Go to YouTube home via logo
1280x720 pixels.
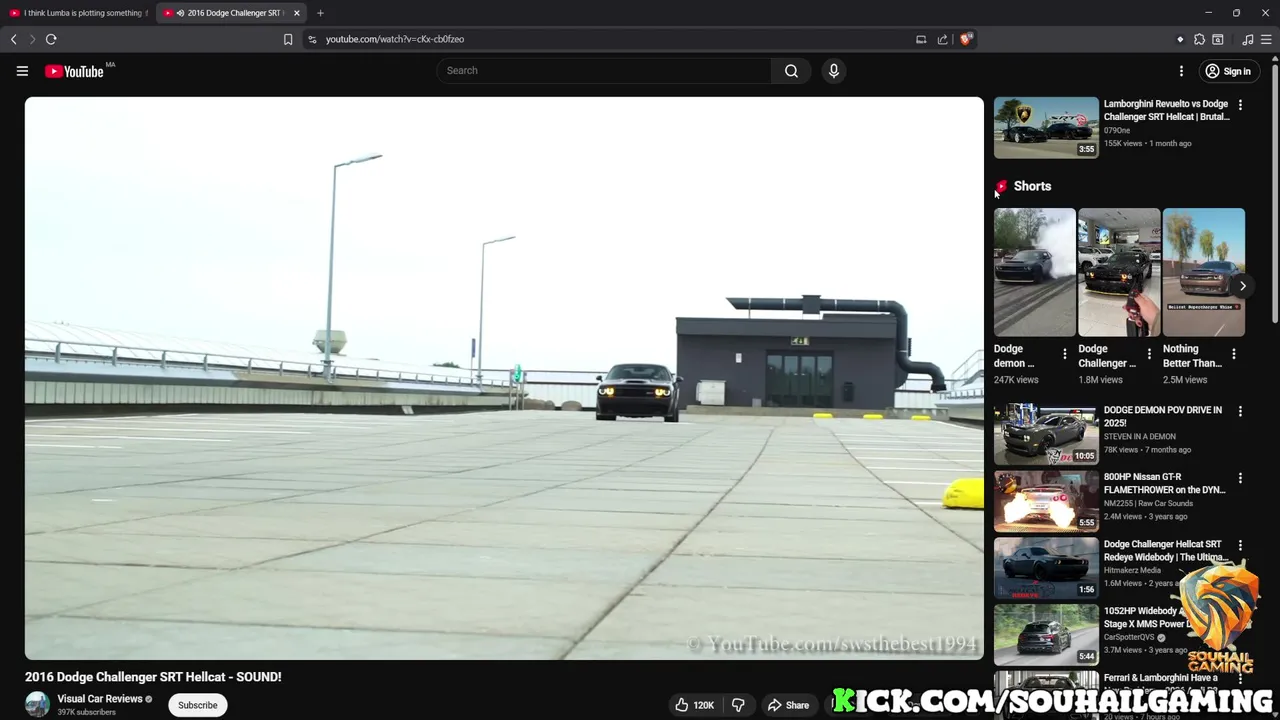[x=74, y=71]
